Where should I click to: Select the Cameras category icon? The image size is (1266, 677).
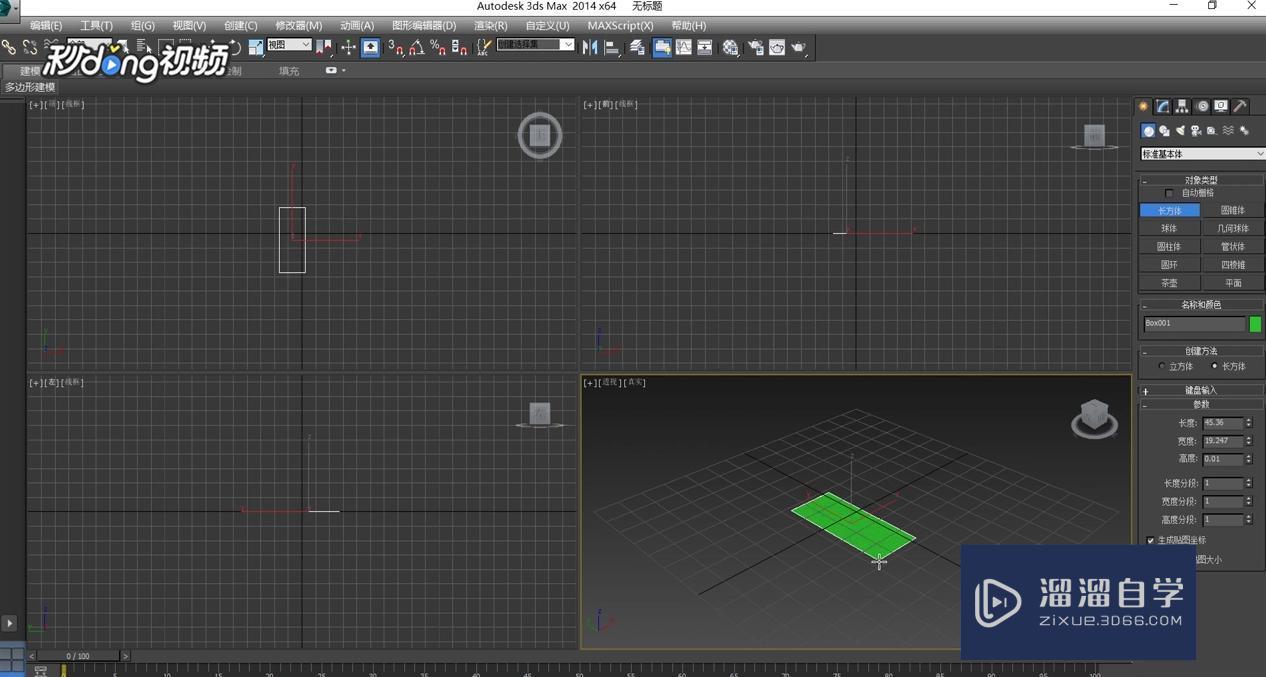[x=1196, y=131]
